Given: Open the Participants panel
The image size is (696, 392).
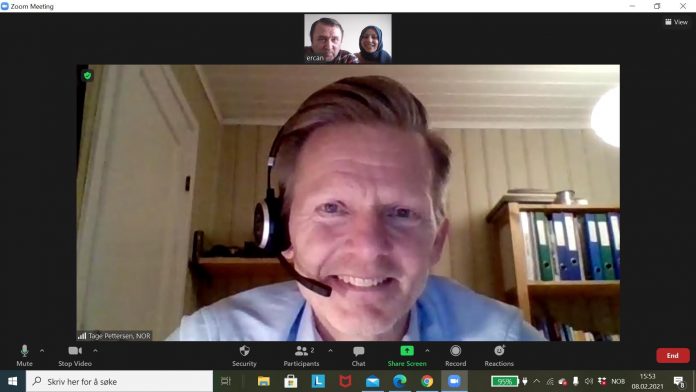Looking at the screenshot, I should click(x=301, y=356).
